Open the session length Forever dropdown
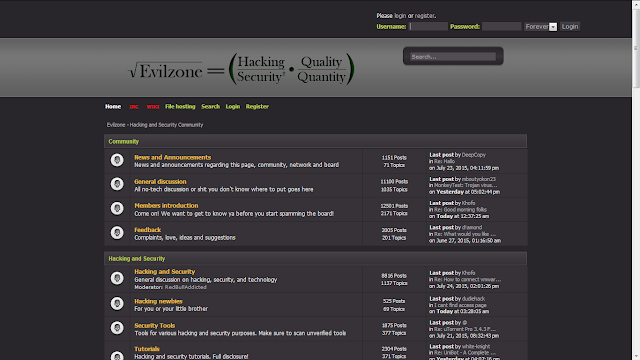This screenshot has width=640, height=360. click(540, 27)
